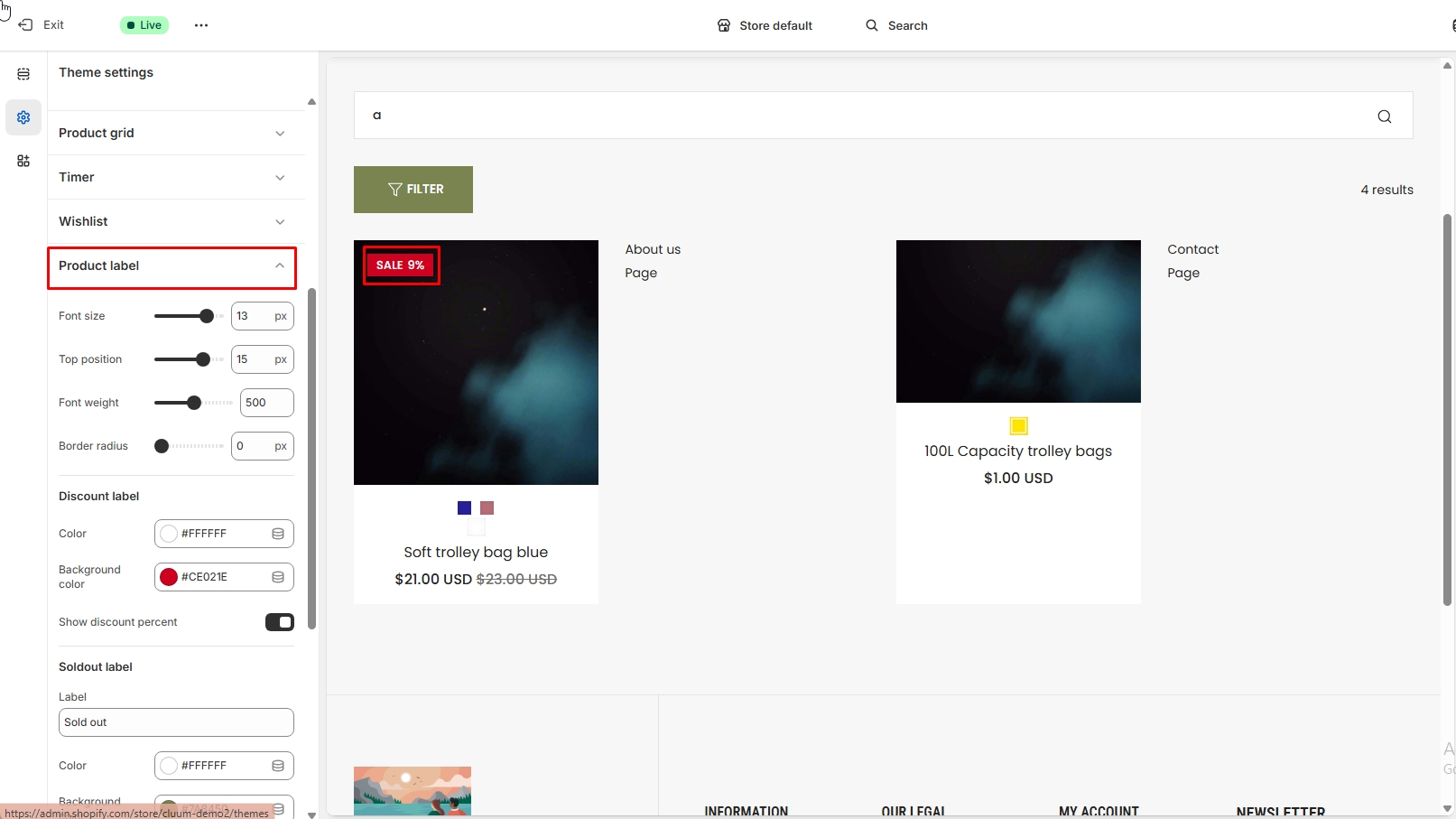The height and width of the screenshot is (819, 1456).
Task: Click the green FILTER button
Action: (x=413, y=190)
